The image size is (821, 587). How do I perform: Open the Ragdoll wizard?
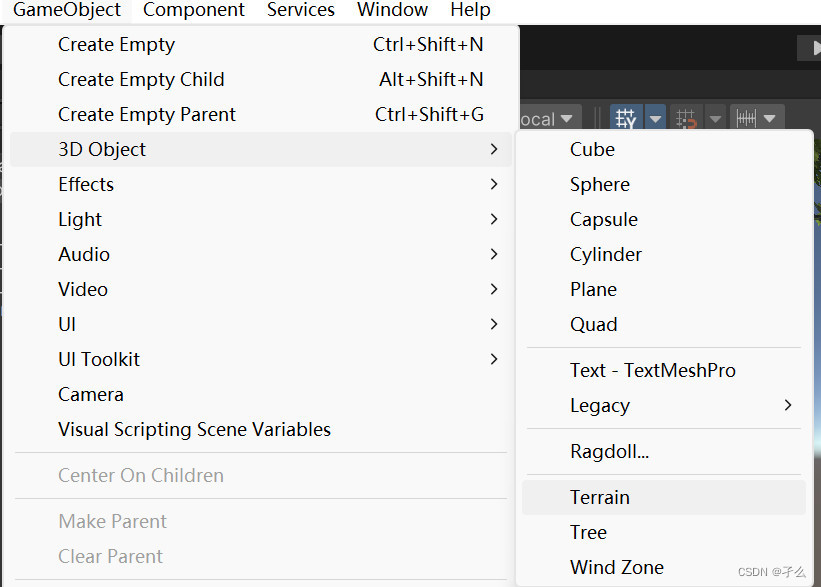point(663,451)
